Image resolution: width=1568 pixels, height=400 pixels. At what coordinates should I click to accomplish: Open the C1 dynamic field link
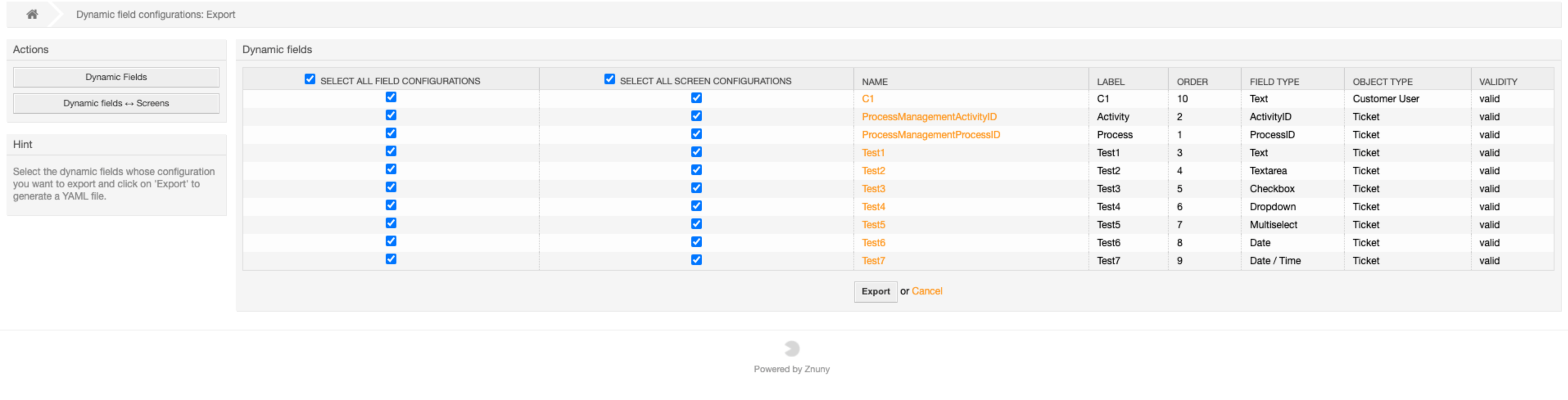point(867,99)
